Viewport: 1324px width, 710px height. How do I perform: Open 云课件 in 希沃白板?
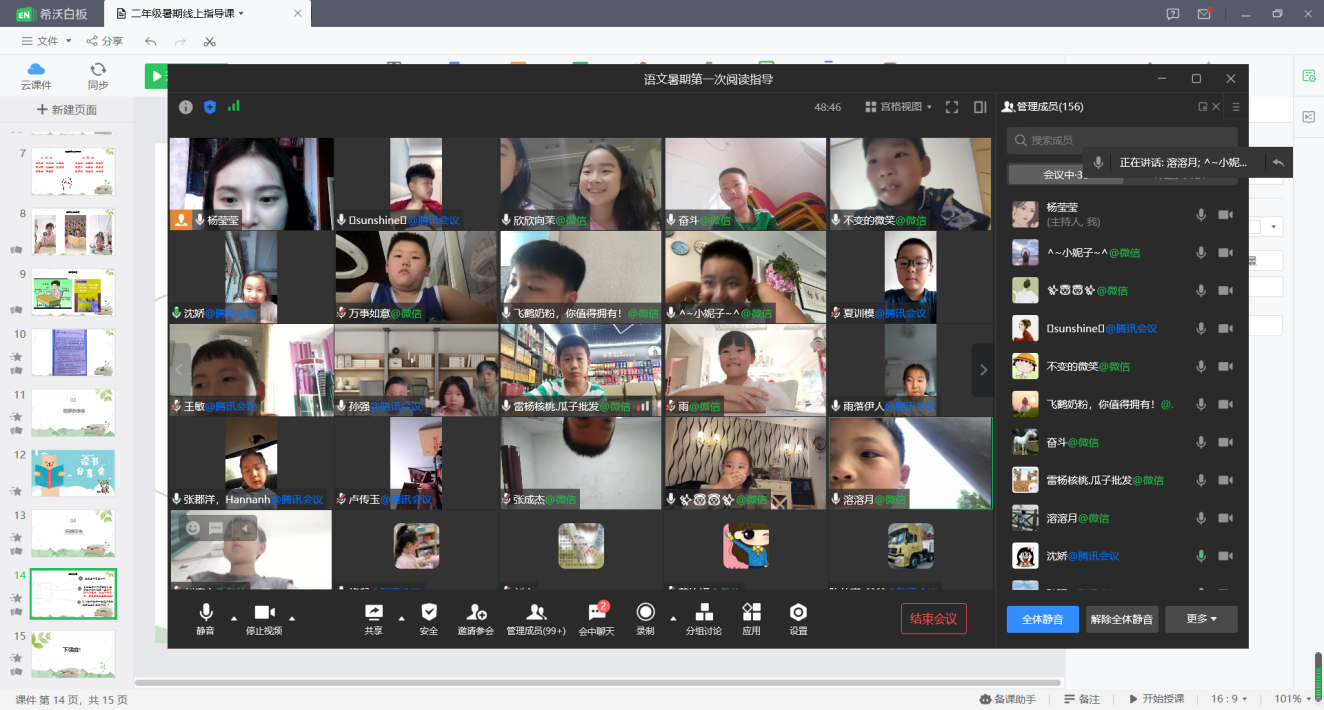(x=36, y=76)
